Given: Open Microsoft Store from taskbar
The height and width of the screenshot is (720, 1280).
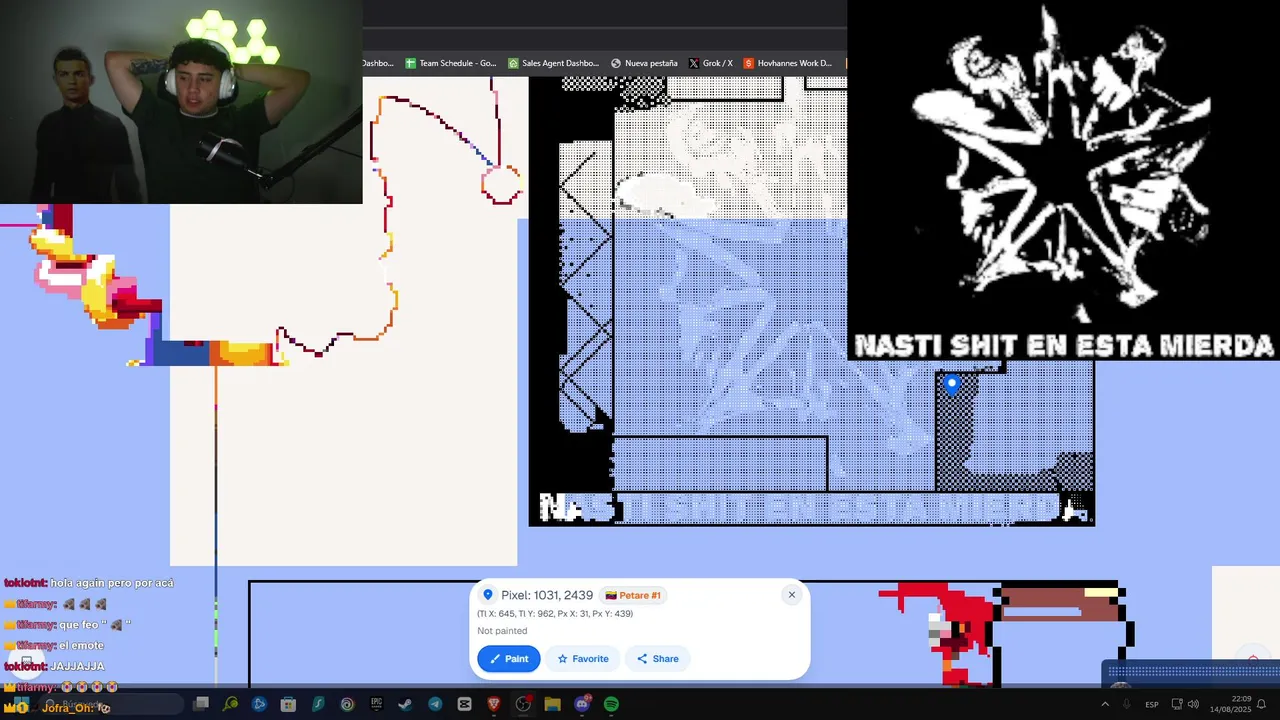Looking at the screenshot, I should [x=288, y=704].
